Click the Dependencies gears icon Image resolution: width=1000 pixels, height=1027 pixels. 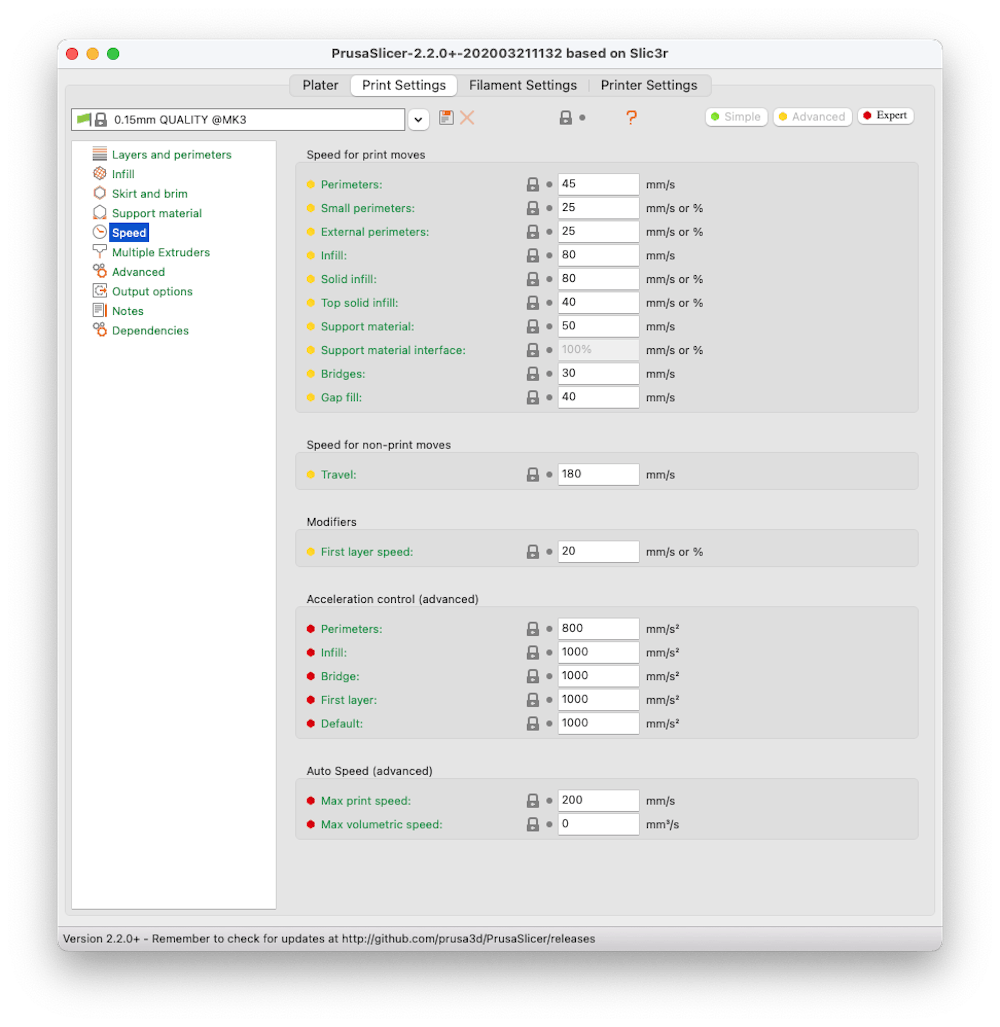(100, 330)
